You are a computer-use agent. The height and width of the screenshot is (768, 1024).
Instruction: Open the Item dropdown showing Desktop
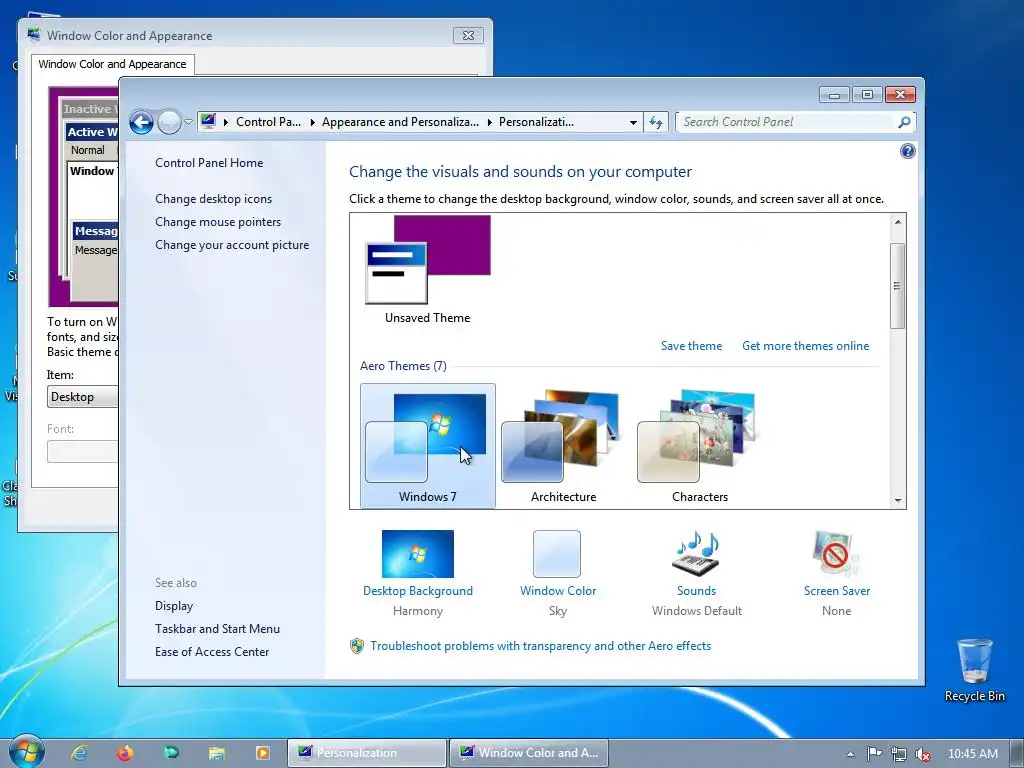point(82,396)
